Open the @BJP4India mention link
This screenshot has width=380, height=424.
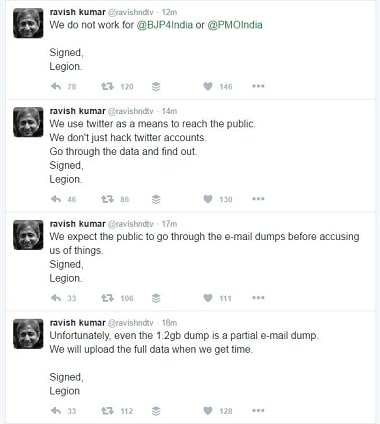coord(165,25)
